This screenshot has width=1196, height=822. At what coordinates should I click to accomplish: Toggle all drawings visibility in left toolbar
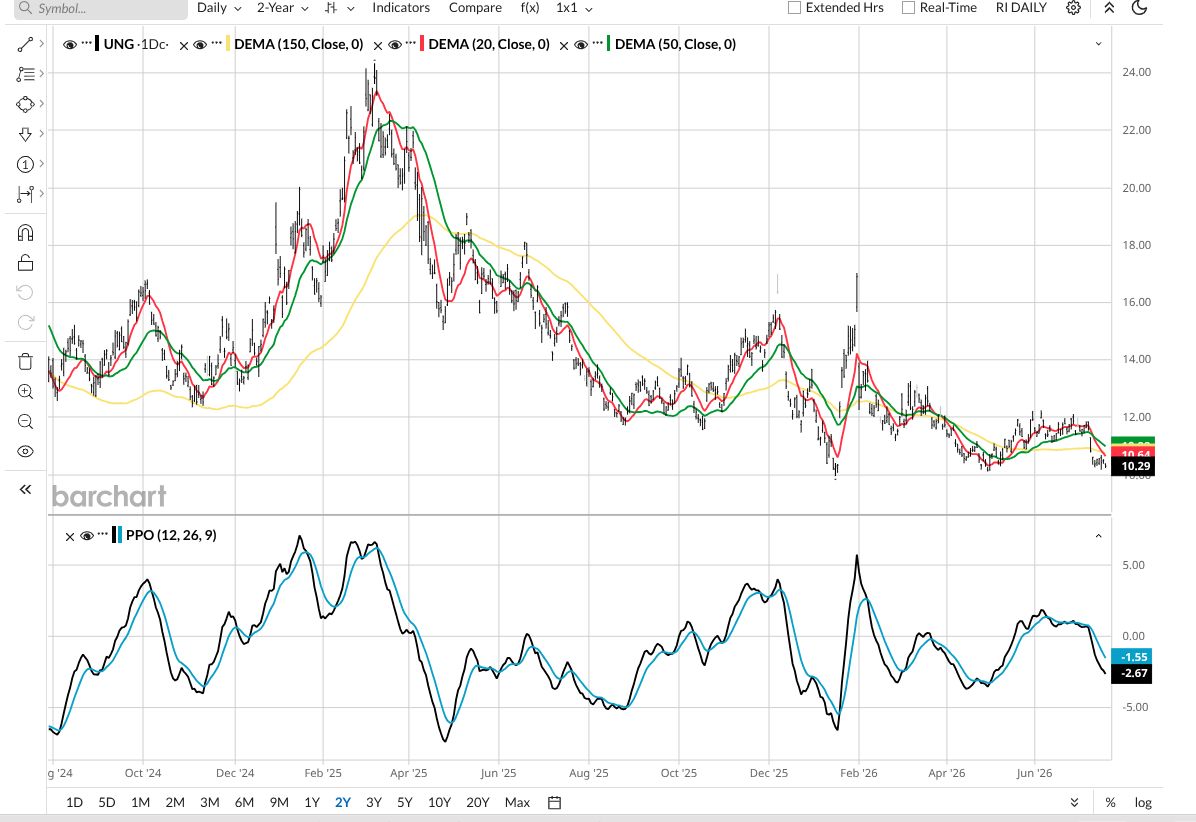pyautogui.click(x=25, y=451)
